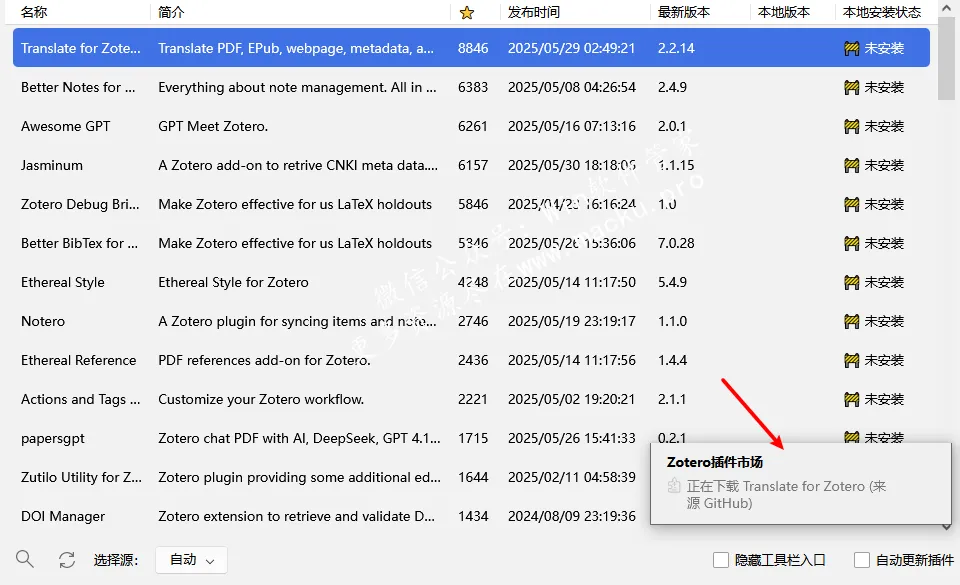Click the install status icon for Better Notes

pos(852,88)
